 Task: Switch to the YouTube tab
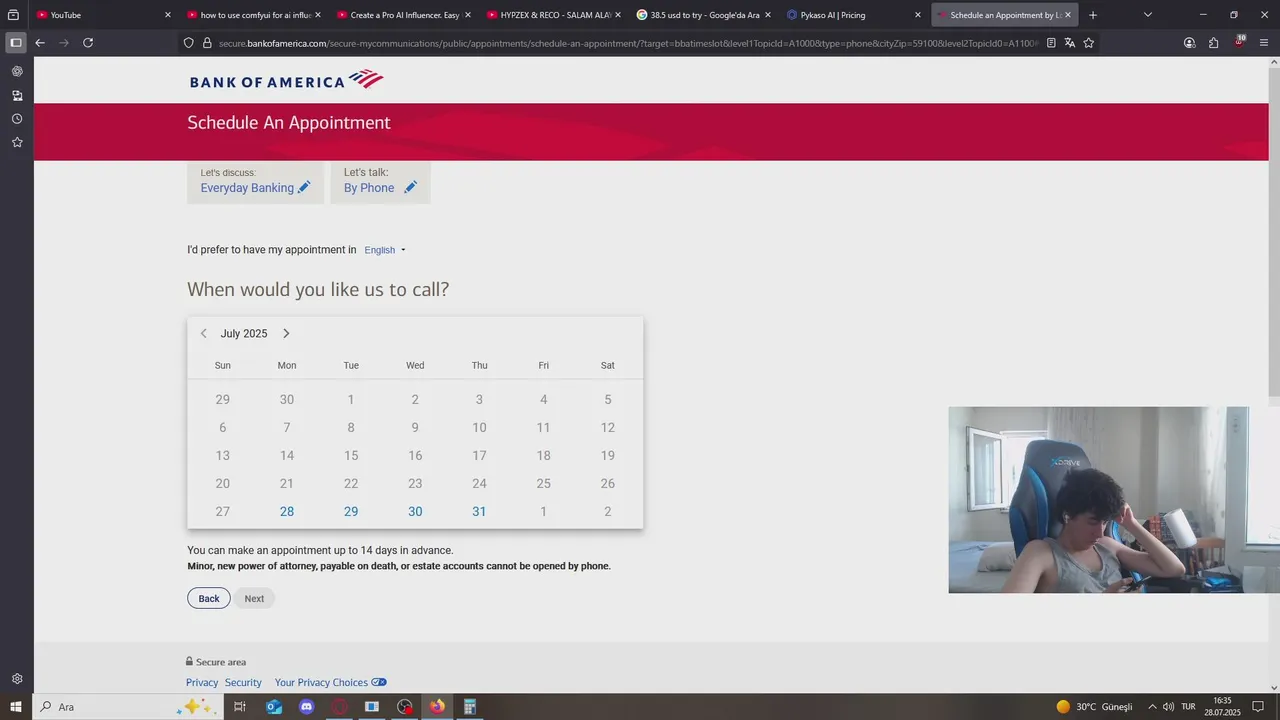(x=102, y=15)
